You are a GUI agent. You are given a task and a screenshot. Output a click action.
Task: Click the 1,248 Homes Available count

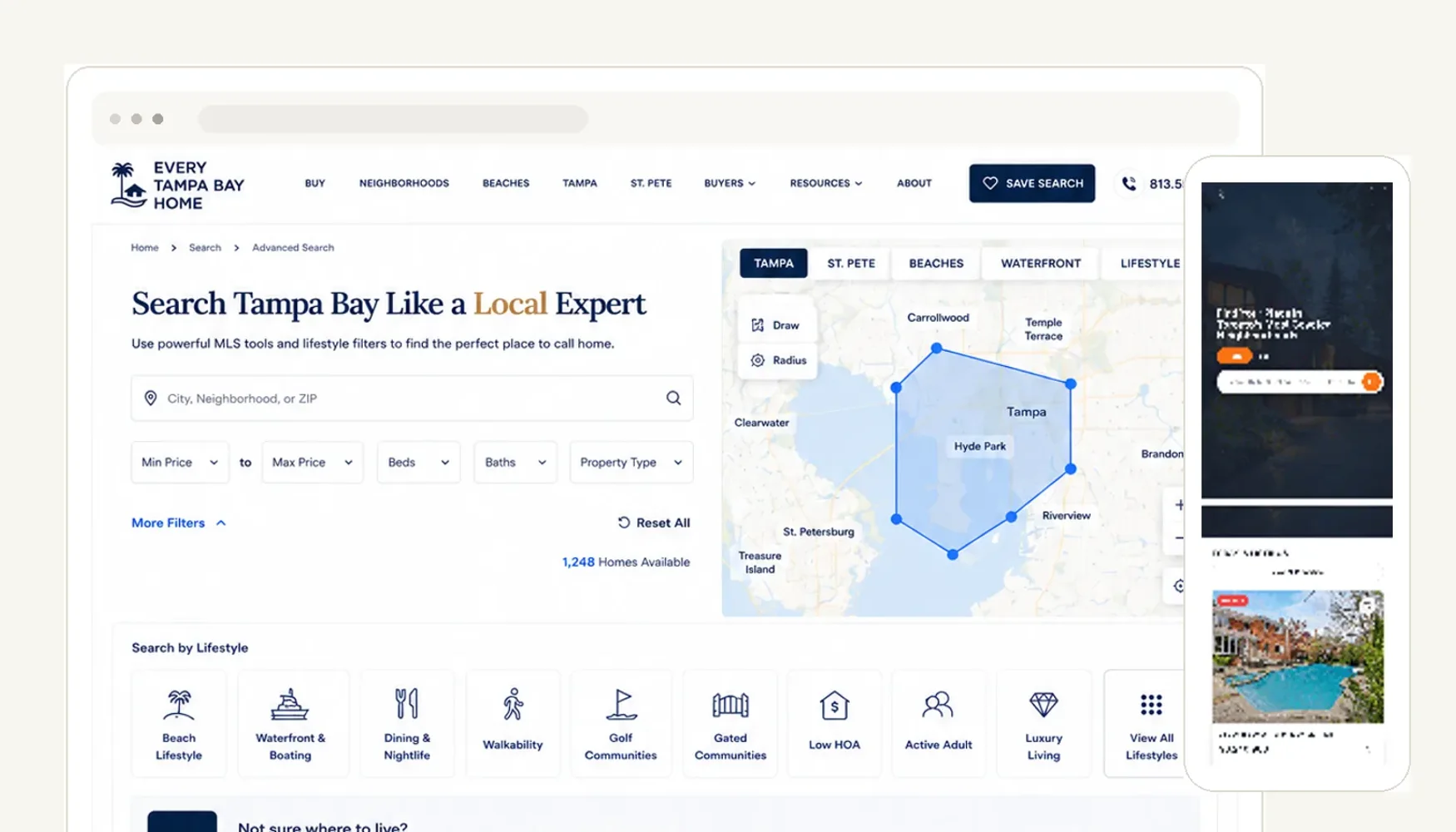click(x=626, y=562)
